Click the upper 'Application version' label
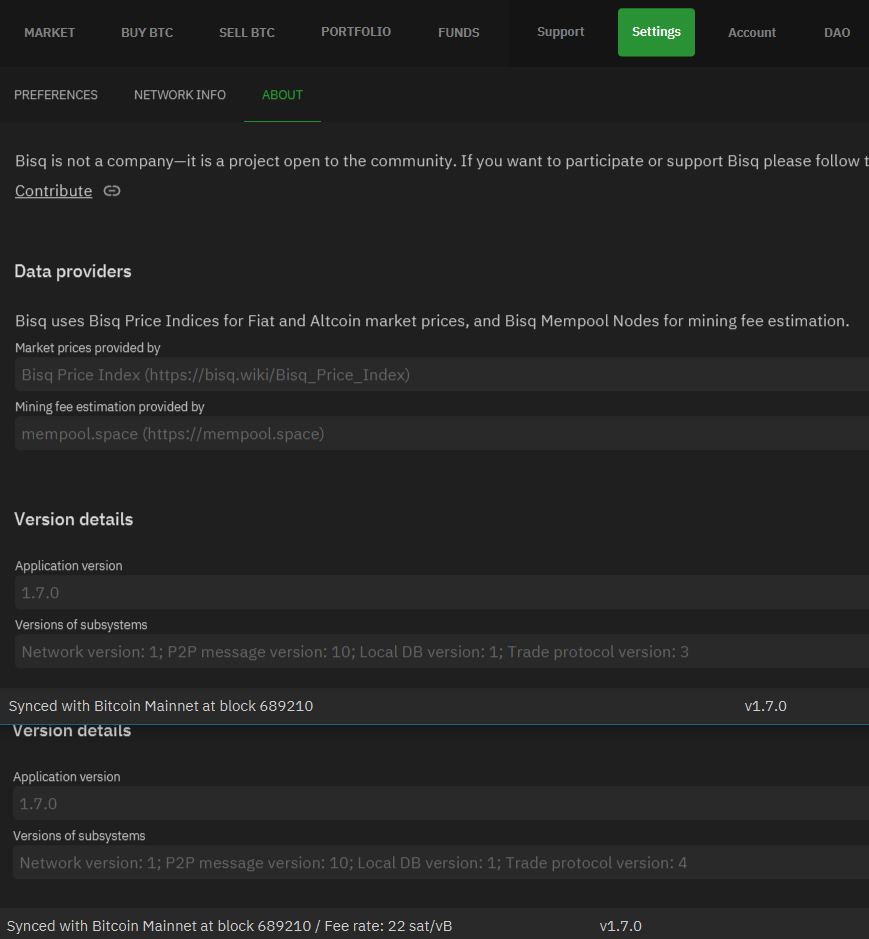The height and width of the screenshot is (939, 869). pyautogui.click(x=68, y=566)
